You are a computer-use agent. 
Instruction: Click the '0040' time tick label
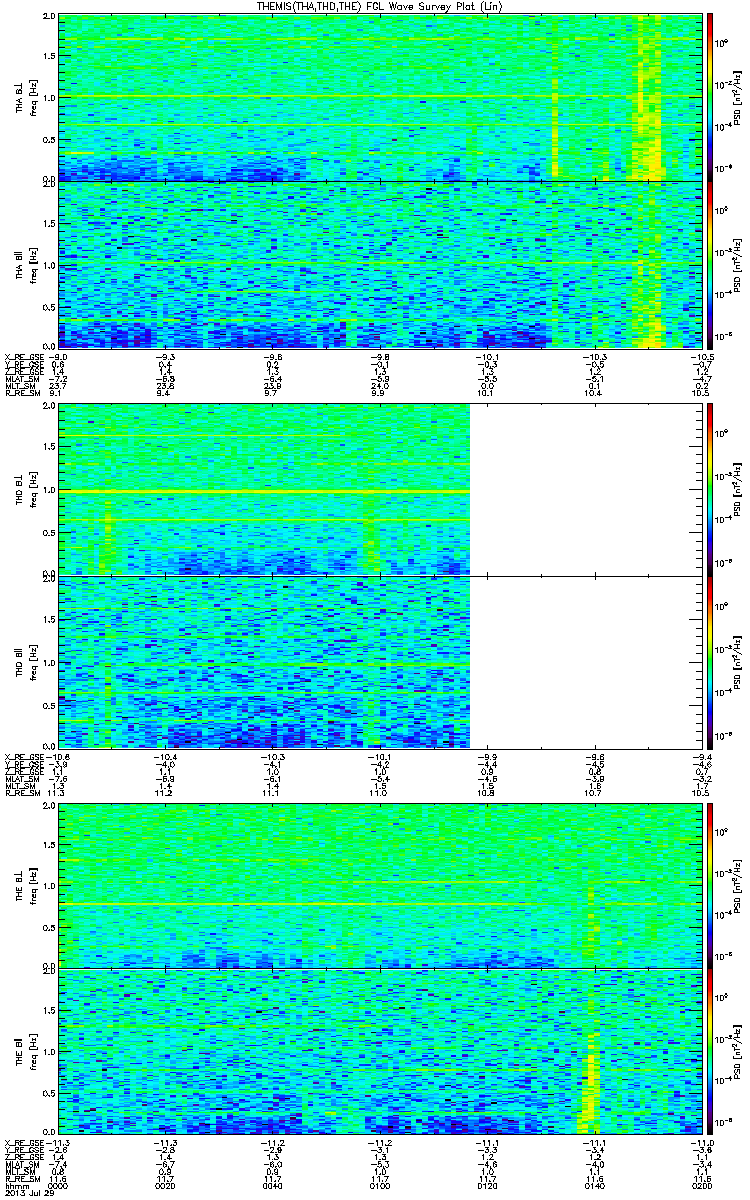274,1186
